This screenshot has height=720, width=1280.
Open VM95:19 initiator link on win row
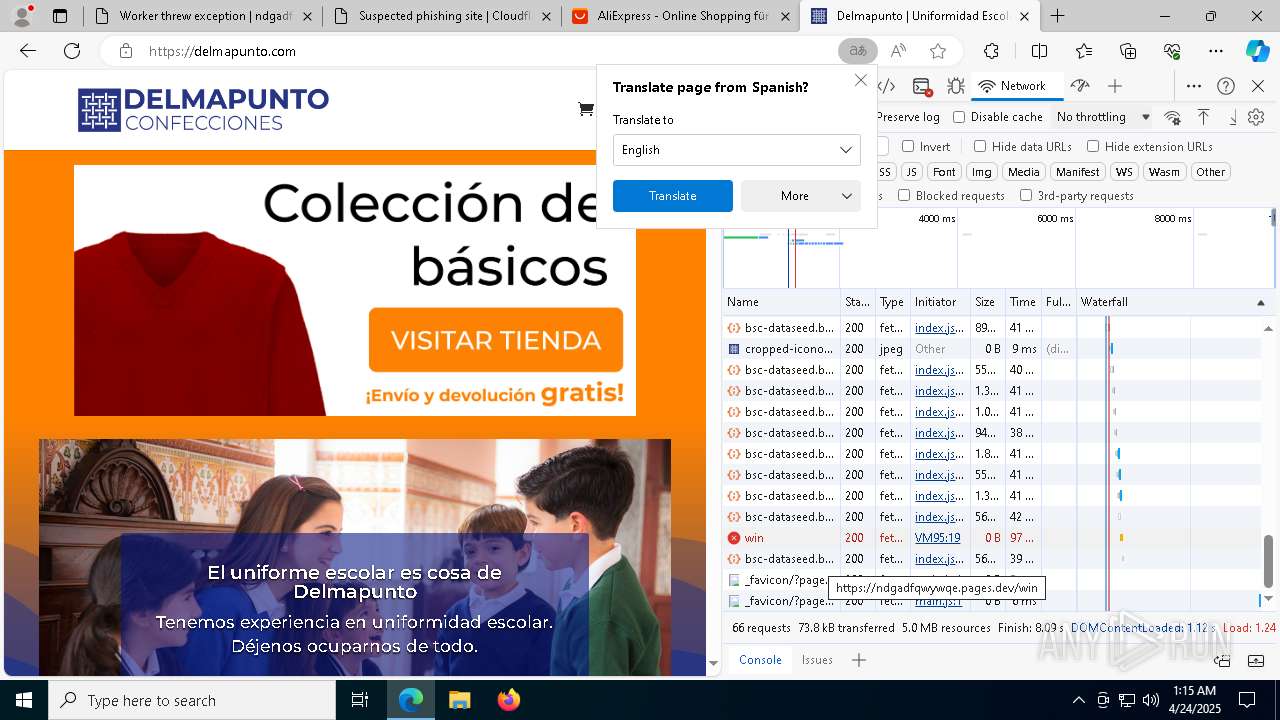[x=937, y=538]
